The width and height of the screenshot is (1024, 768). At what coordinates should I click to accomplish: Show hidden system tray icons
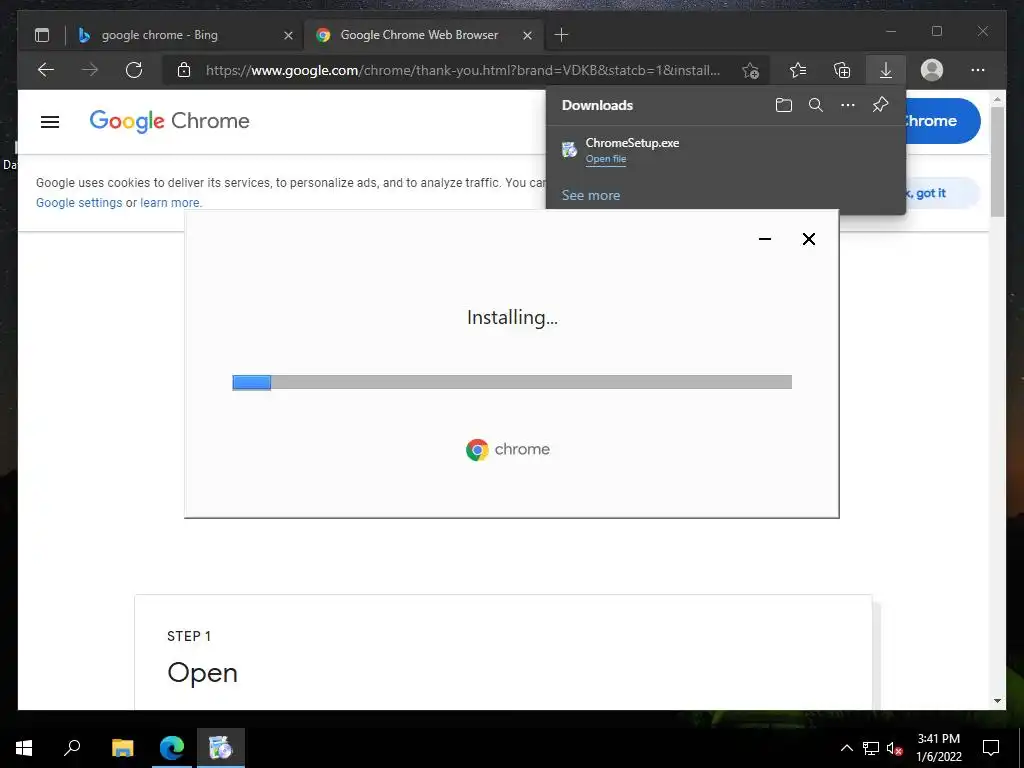click(846, 748)
